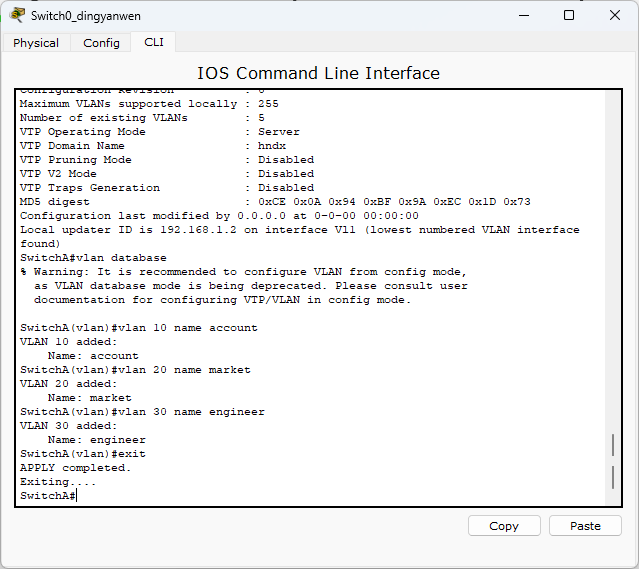Click the 'VLAN 10 added:' line
Screen dimensions: 639x569
[68, 342]
